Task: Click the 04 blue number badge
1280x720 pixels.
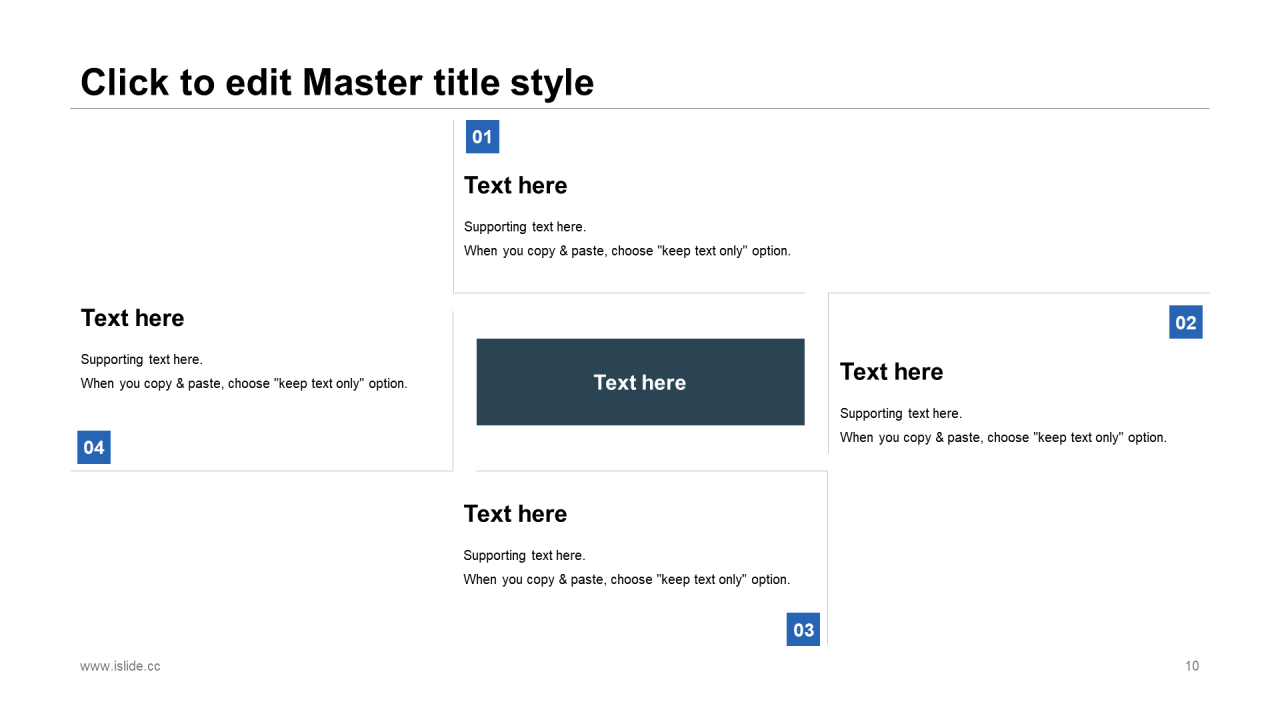Action: pyautogui.click(x=94, y=447)
